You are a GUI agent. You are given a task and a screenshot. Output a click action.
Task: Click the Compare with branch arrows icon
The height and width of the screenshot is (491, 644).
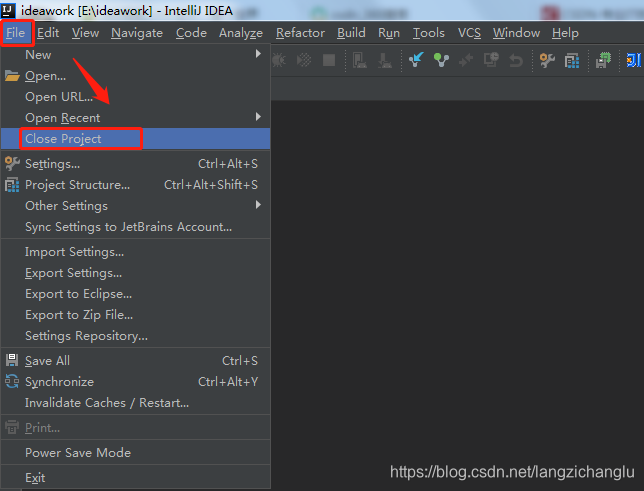click(x=466, y=60)
